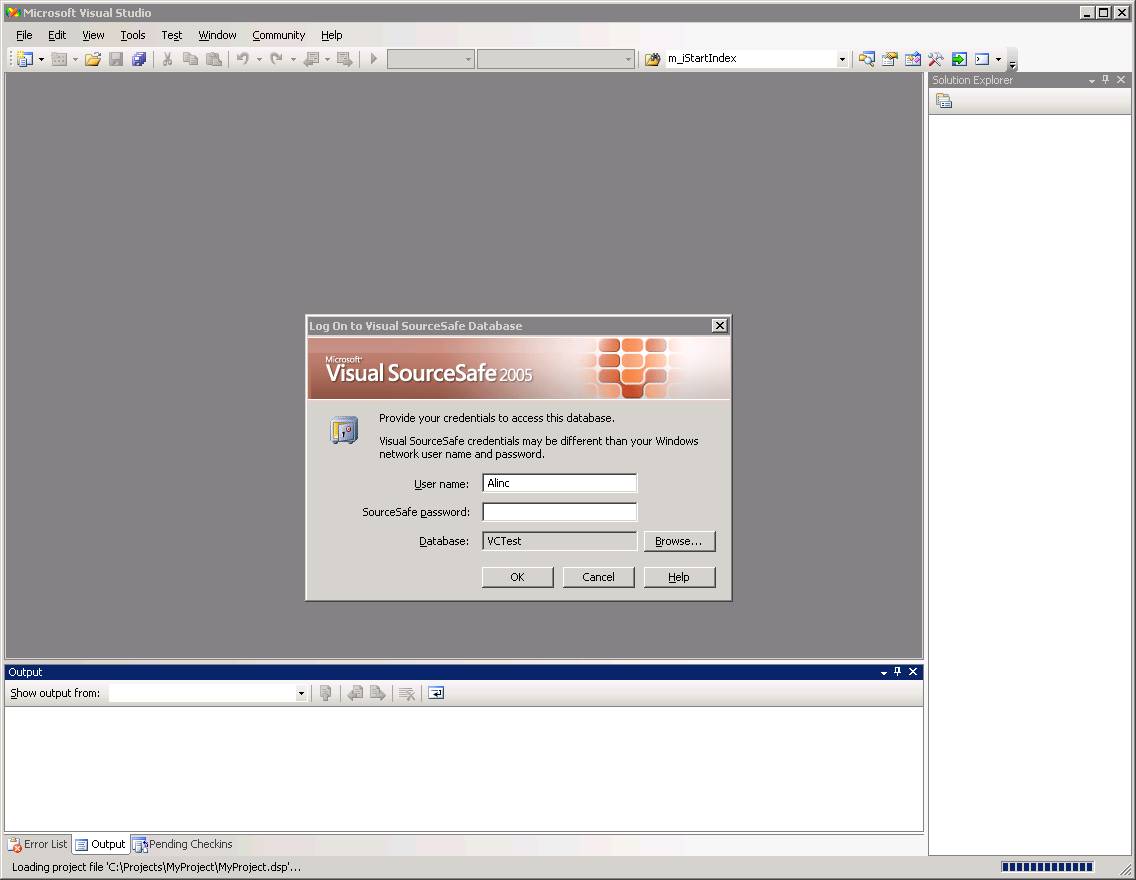Click the Open File toolbar icon
Image resolution: width=1136 pixels, height=880 pixels.
coord(93,59)
